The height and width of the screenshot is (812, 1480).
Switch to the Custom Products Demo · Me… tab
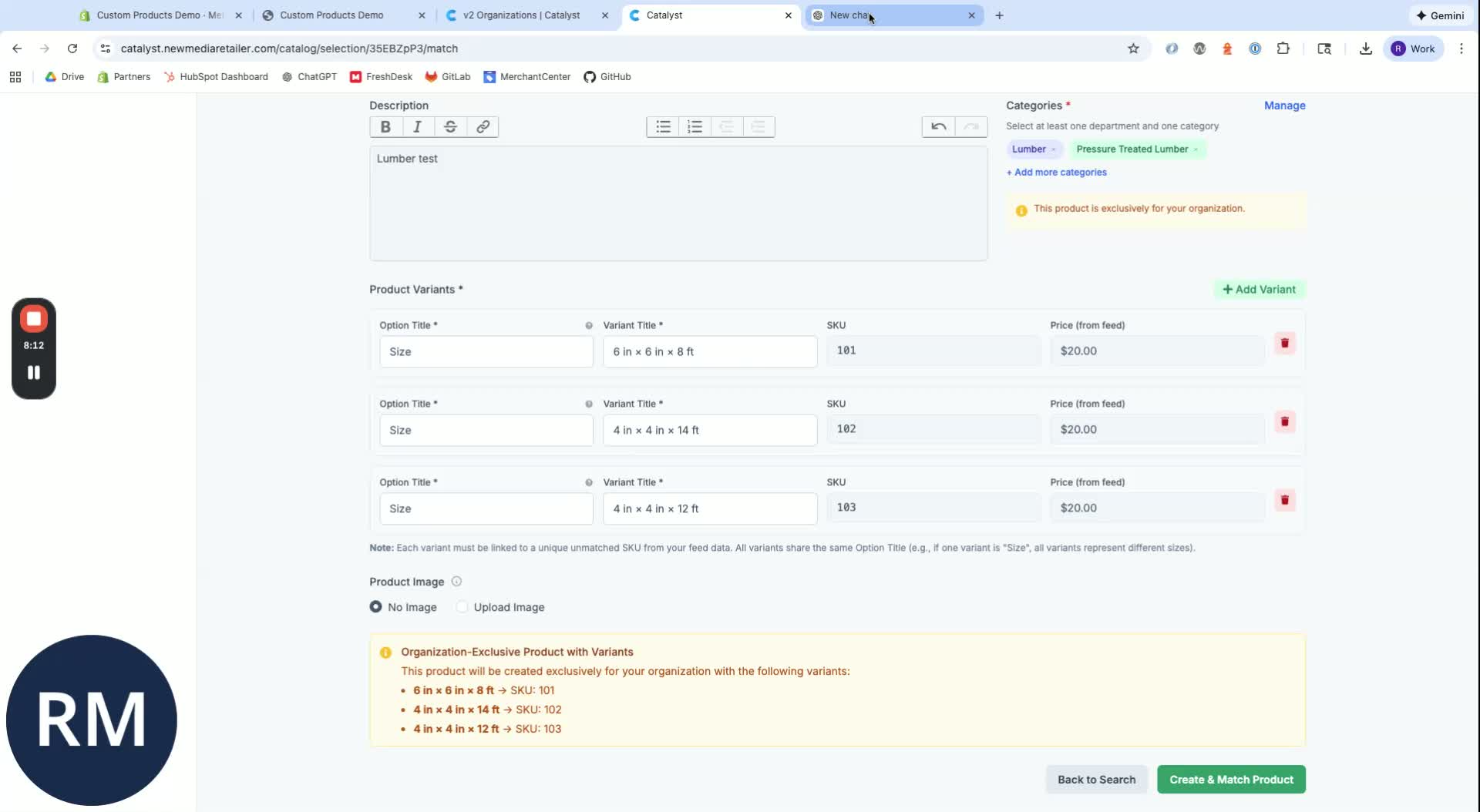tap(160, 15)
